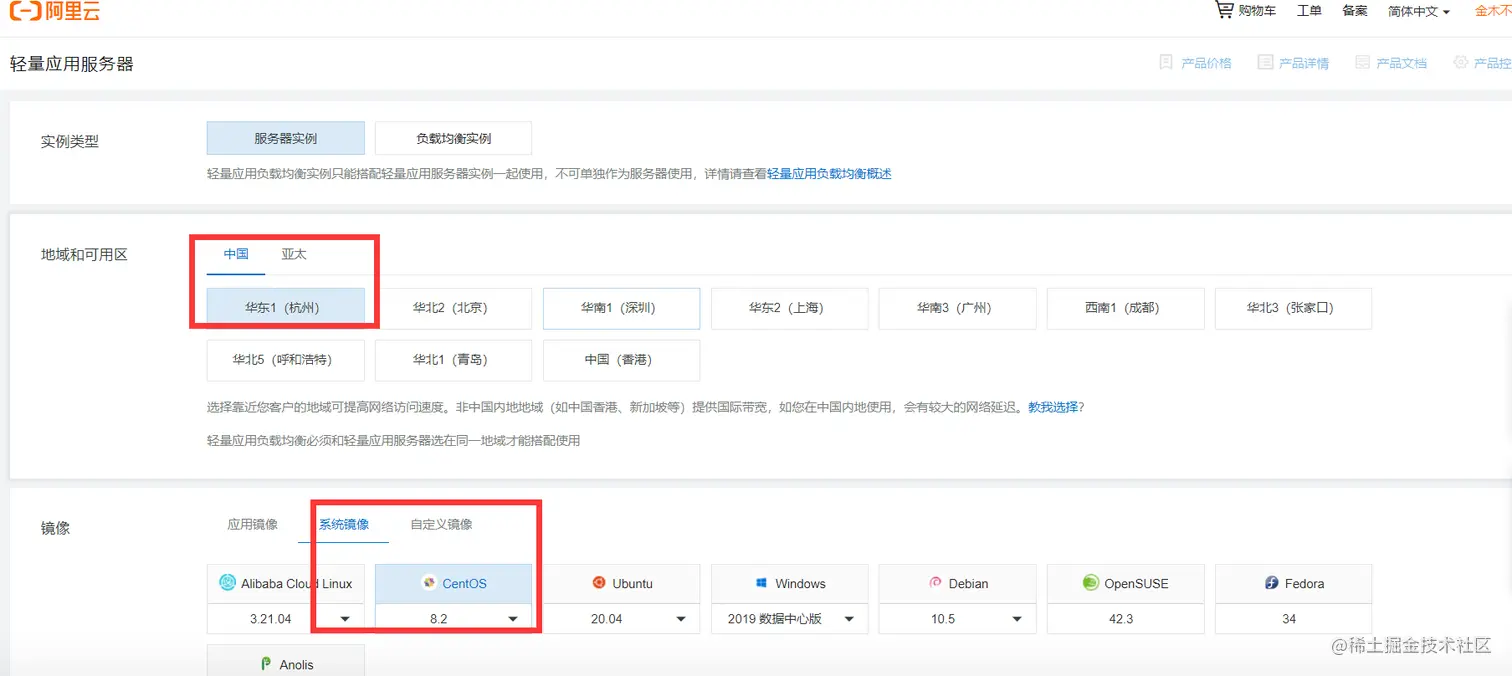Select the Anolis system image
1512x676 pixels.
(x=286, y=661)
